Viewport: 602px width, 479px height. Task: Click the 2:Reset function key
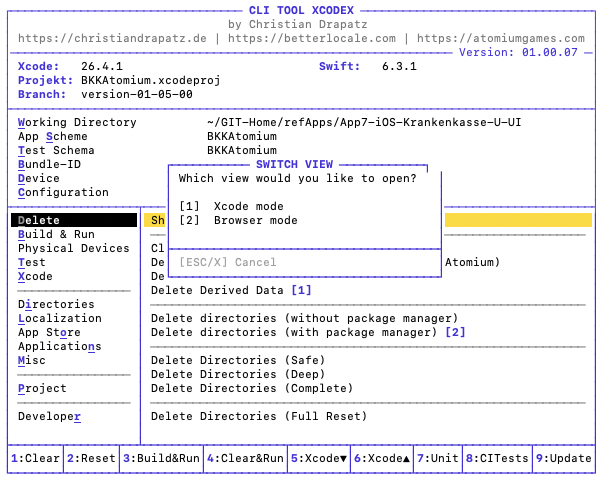(91, 458)
